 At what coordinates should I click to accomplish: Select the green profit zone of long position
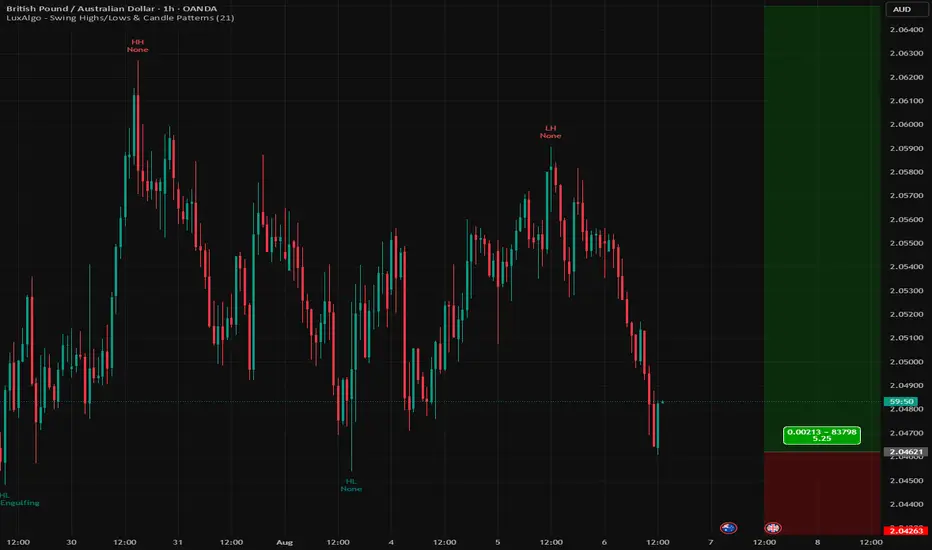(822, 229)
